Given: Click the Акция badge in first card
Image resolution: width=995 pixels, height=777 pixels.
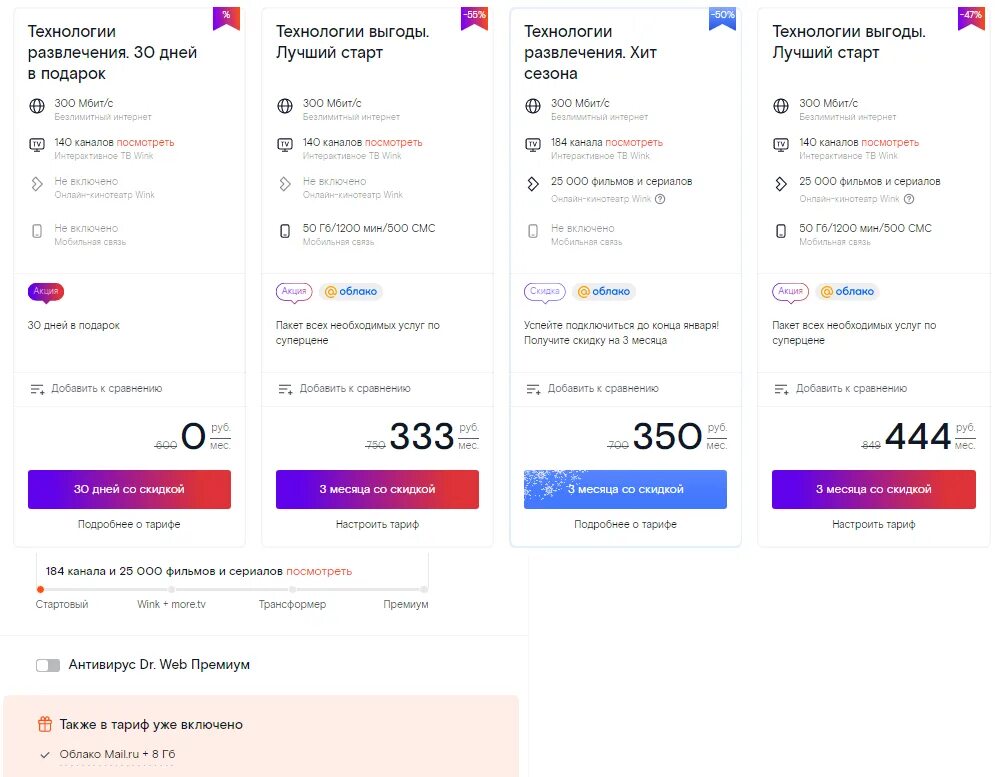Looking at the screenshot, I should coord(46,291).
